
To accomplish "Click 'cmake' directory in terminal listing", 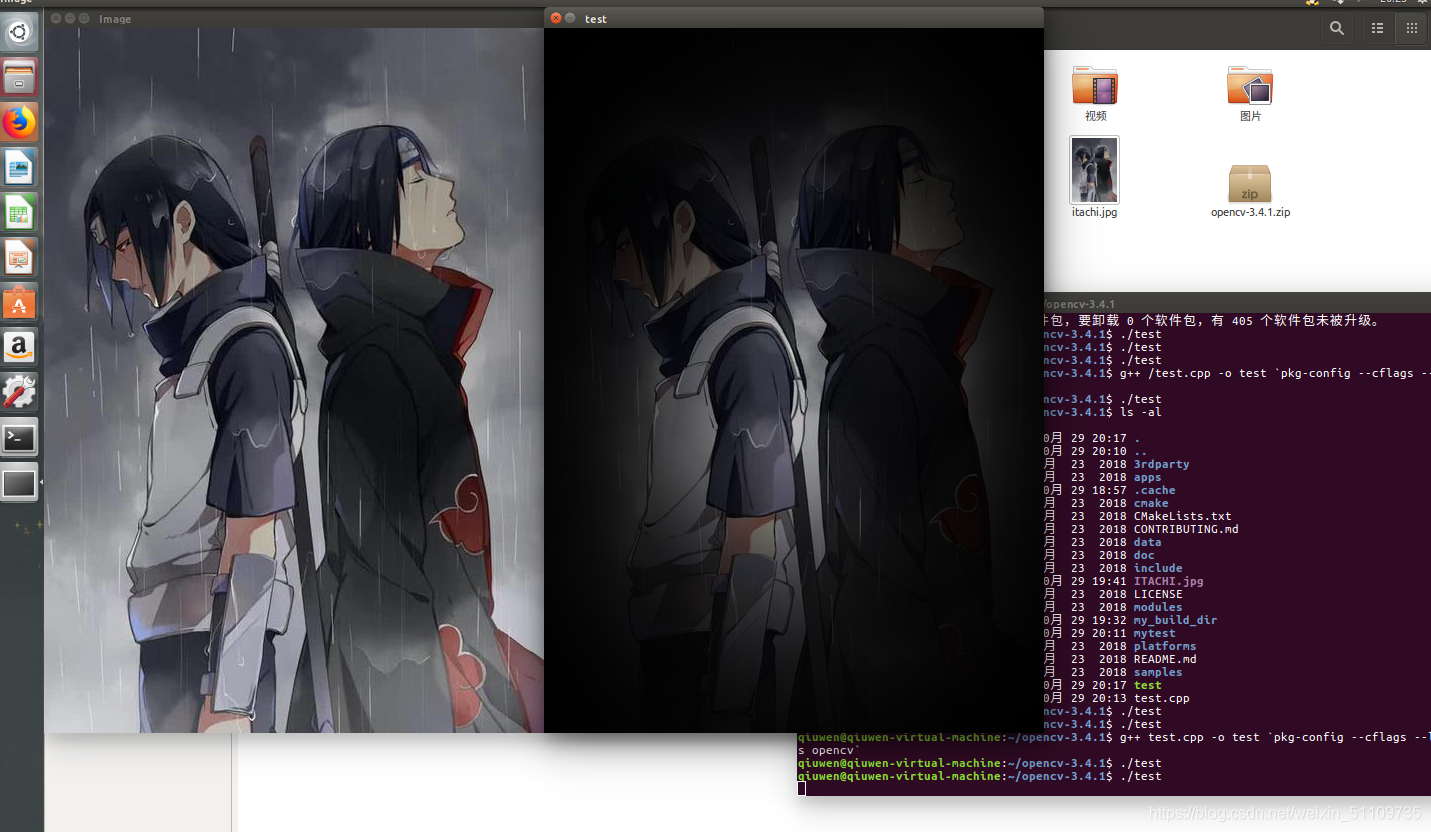I will [x=1151, y=503].
